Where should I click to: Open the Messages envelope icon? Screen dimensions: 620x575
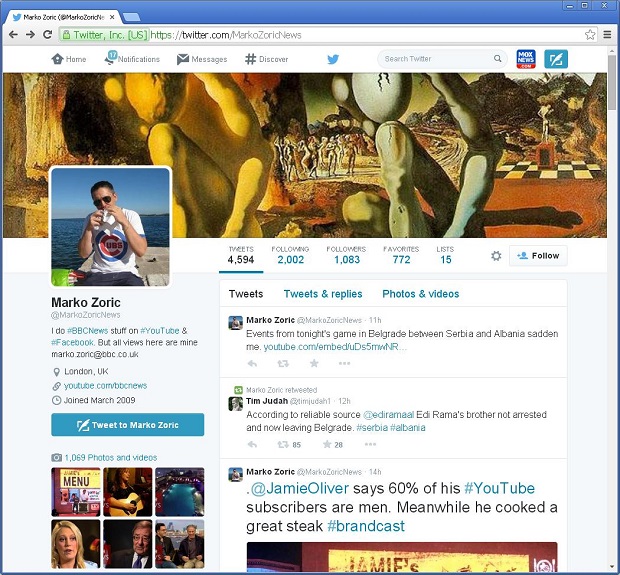pyautogui.click(x=183, y=59)
